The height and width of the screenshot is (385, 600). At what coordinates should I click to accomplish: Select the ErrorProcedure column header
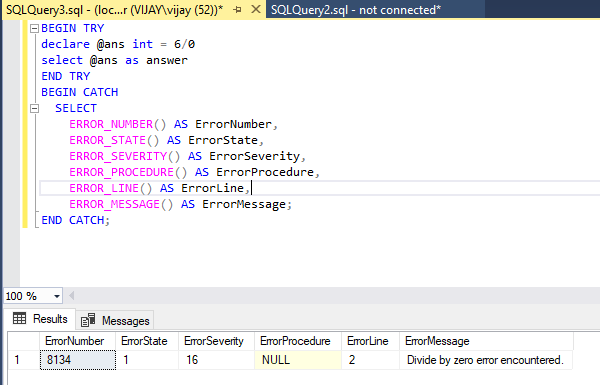[298, 341]
